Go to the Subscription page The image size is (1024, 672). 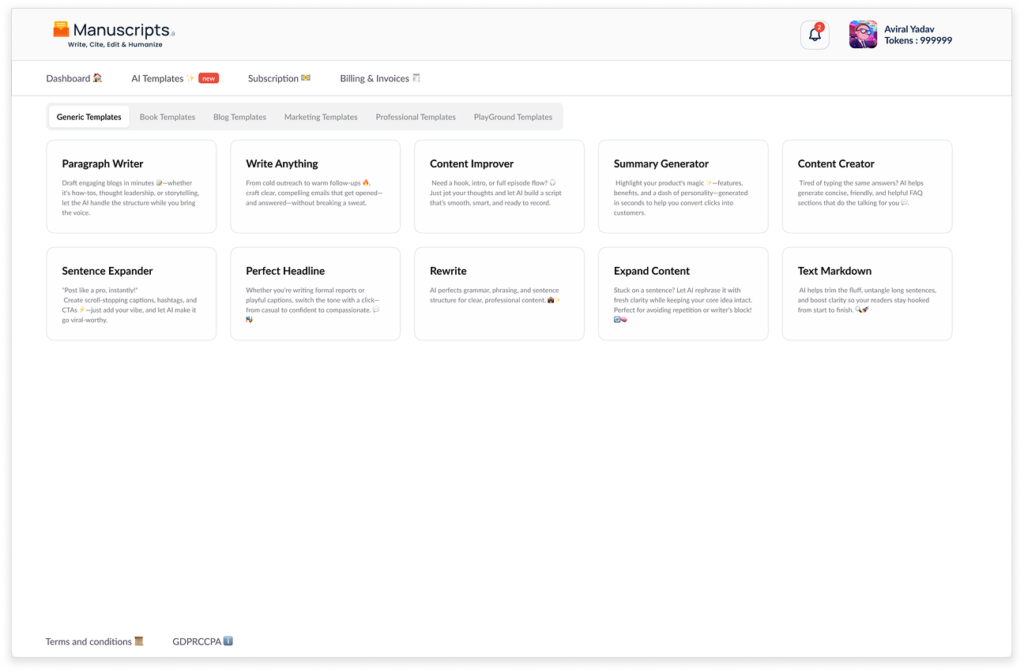coord(279,78)
